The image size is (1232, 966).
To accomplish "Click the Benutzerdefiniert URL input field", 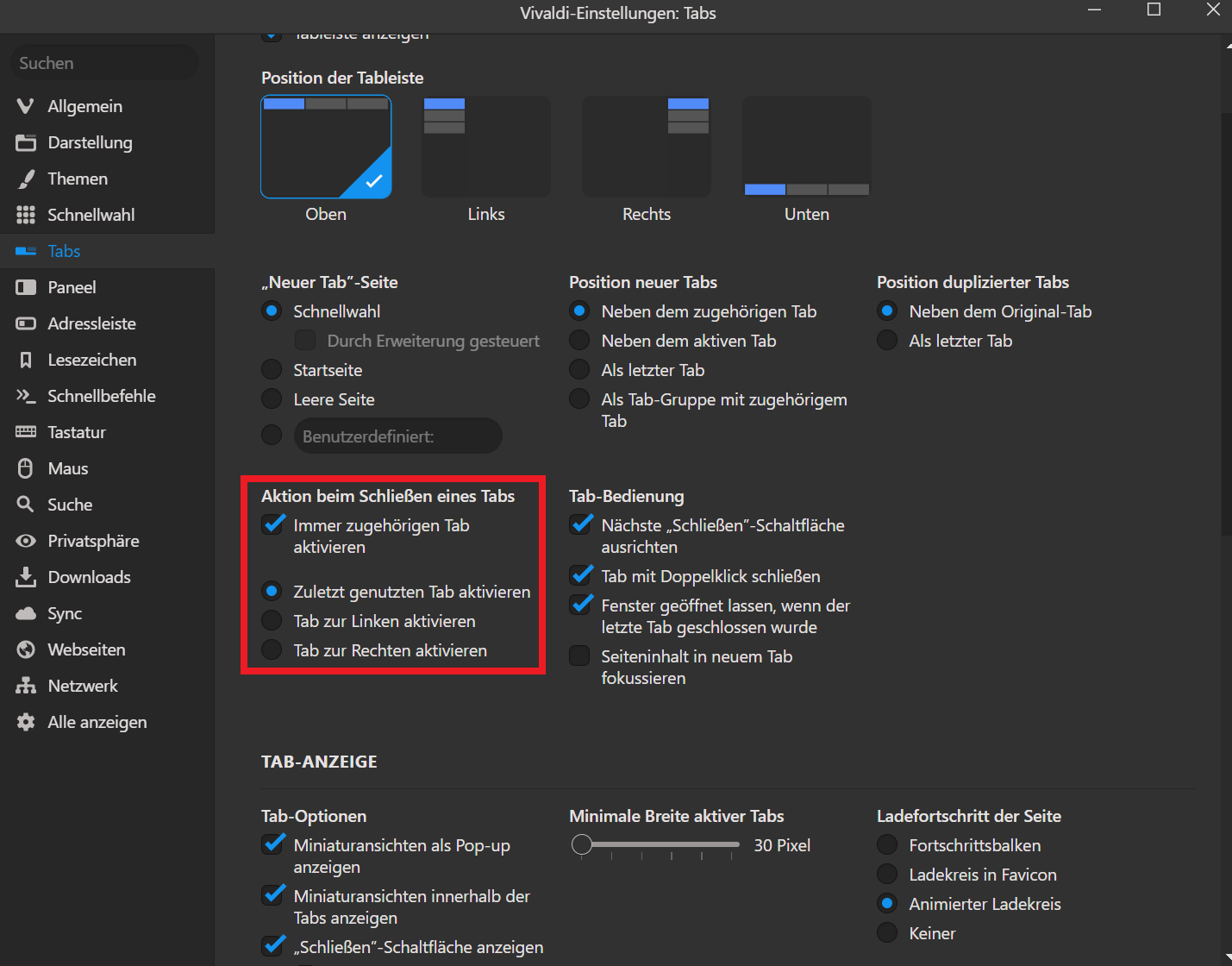I will [x=397, y=436].
